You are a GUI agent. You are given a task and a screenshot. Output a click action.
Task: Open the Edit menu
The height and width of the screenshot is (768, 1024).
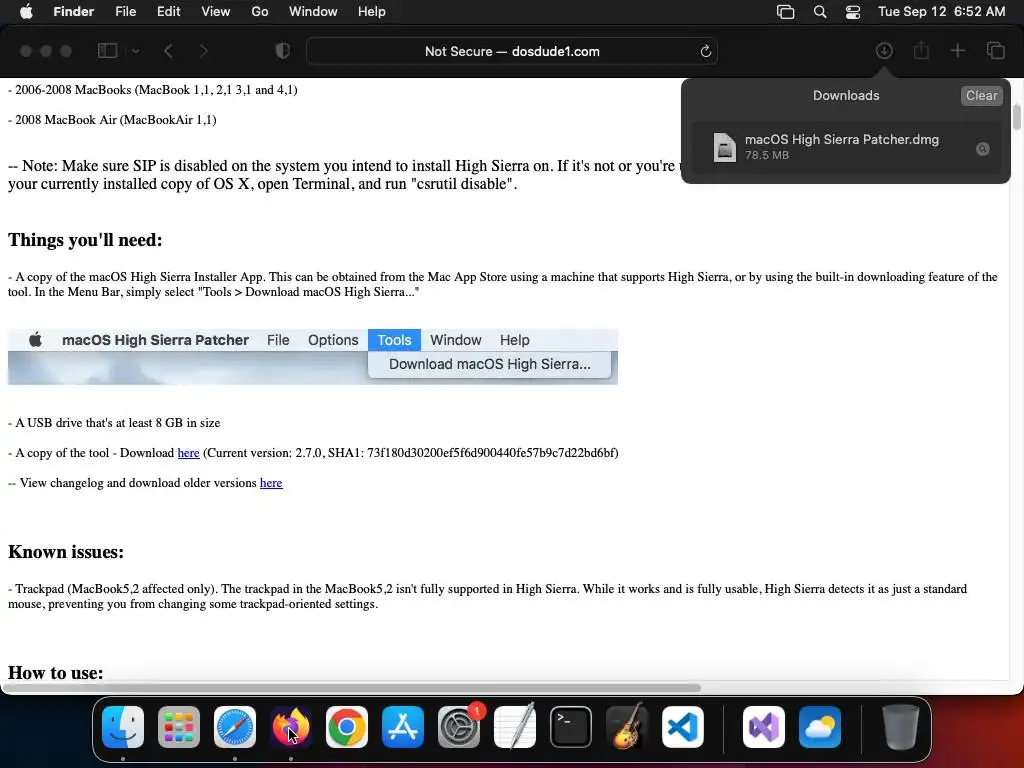point(168,12)
